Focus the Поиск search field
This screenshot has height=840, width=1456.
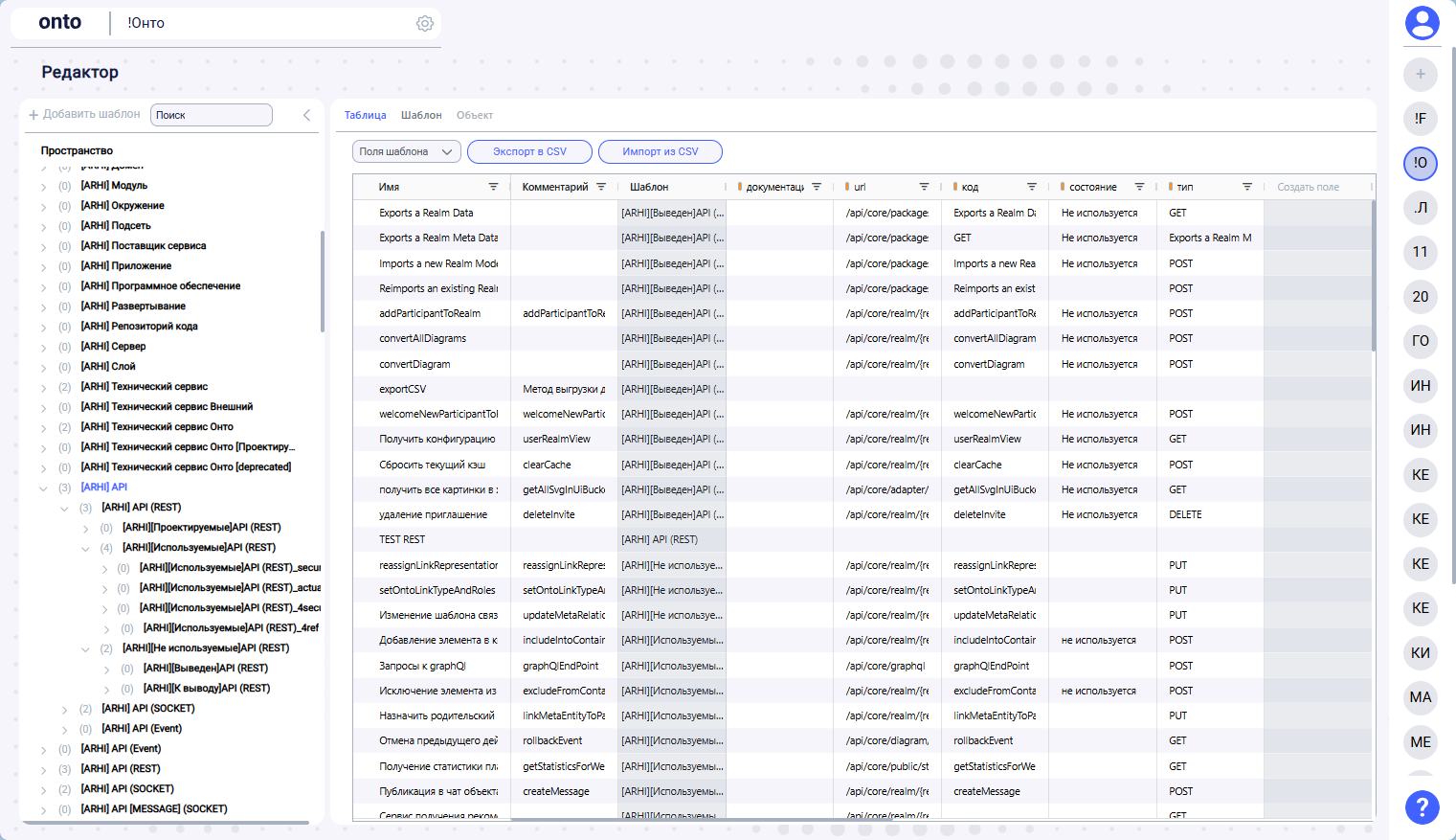[212, 115]
